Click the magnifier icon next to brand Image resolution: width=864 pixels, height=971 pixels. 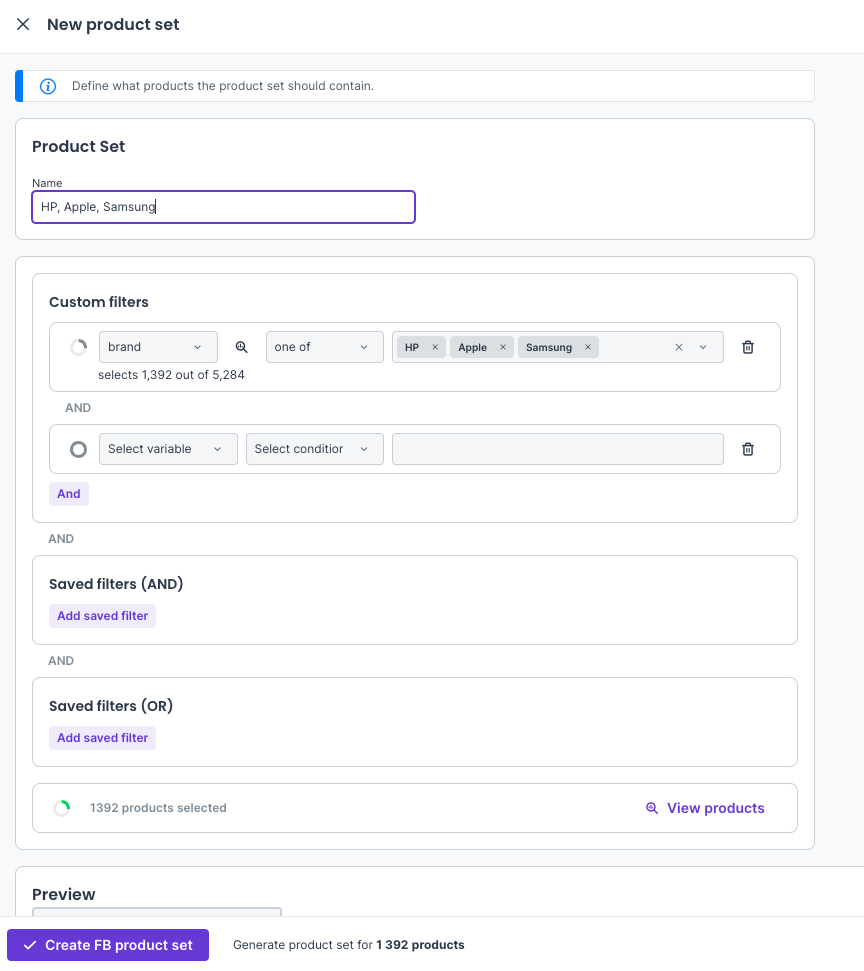pyautogui.click(x=241, y=347)
